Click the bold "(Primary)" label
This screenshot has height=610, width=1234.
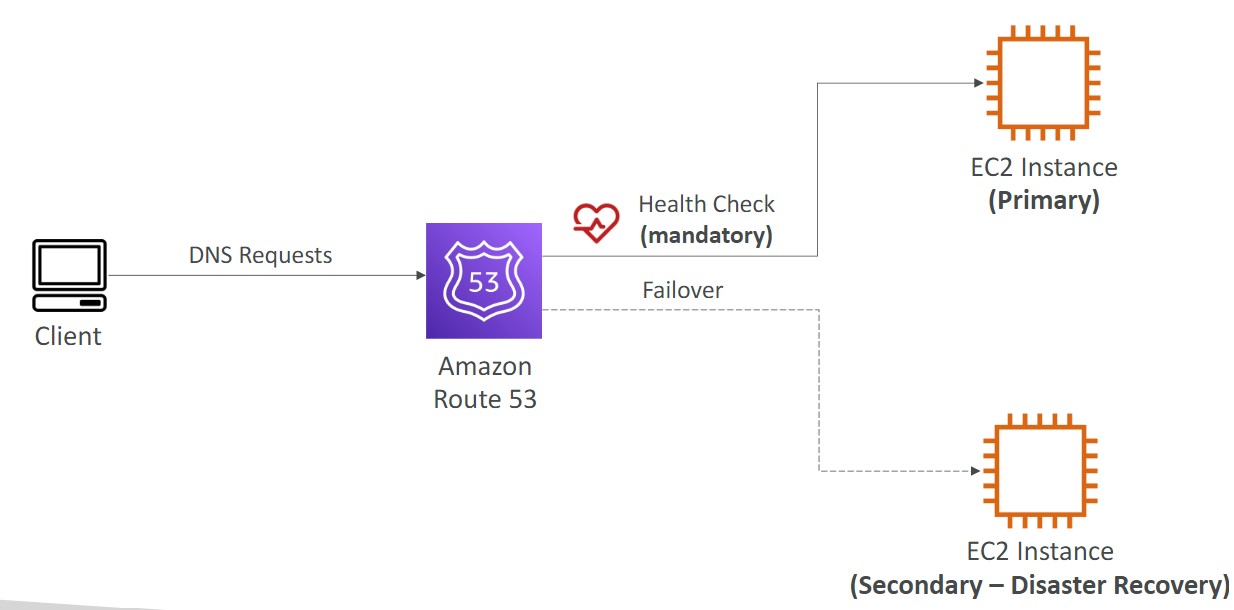[x=1043, y=200]
